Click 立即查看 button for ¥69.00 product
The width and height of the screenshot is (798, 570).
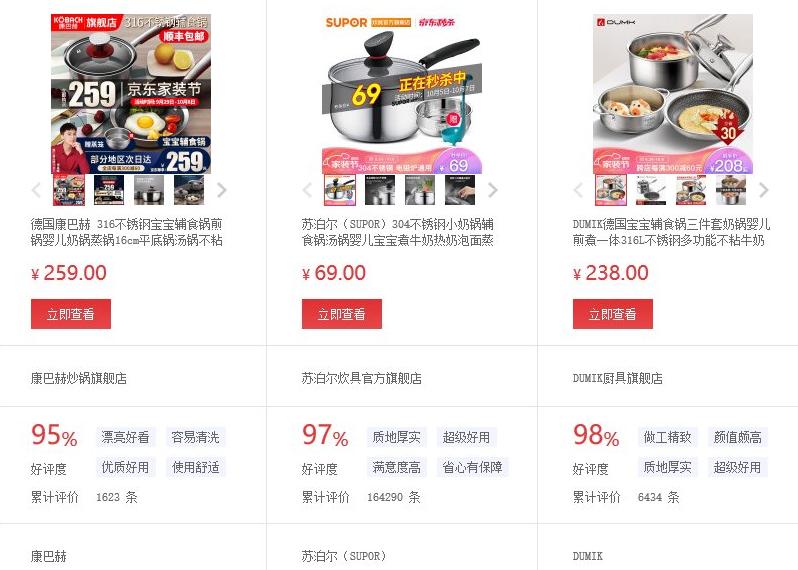341,314
